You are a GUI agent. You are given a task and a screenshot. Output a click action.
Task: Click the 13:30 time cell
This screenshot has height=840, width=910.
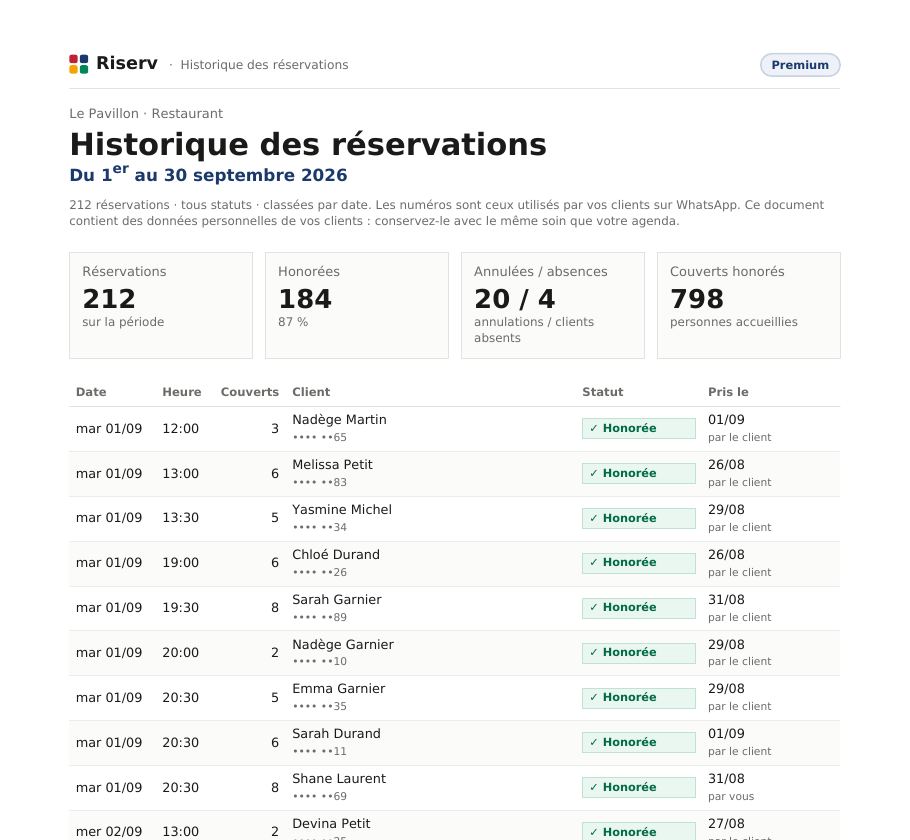pos(180,517)
